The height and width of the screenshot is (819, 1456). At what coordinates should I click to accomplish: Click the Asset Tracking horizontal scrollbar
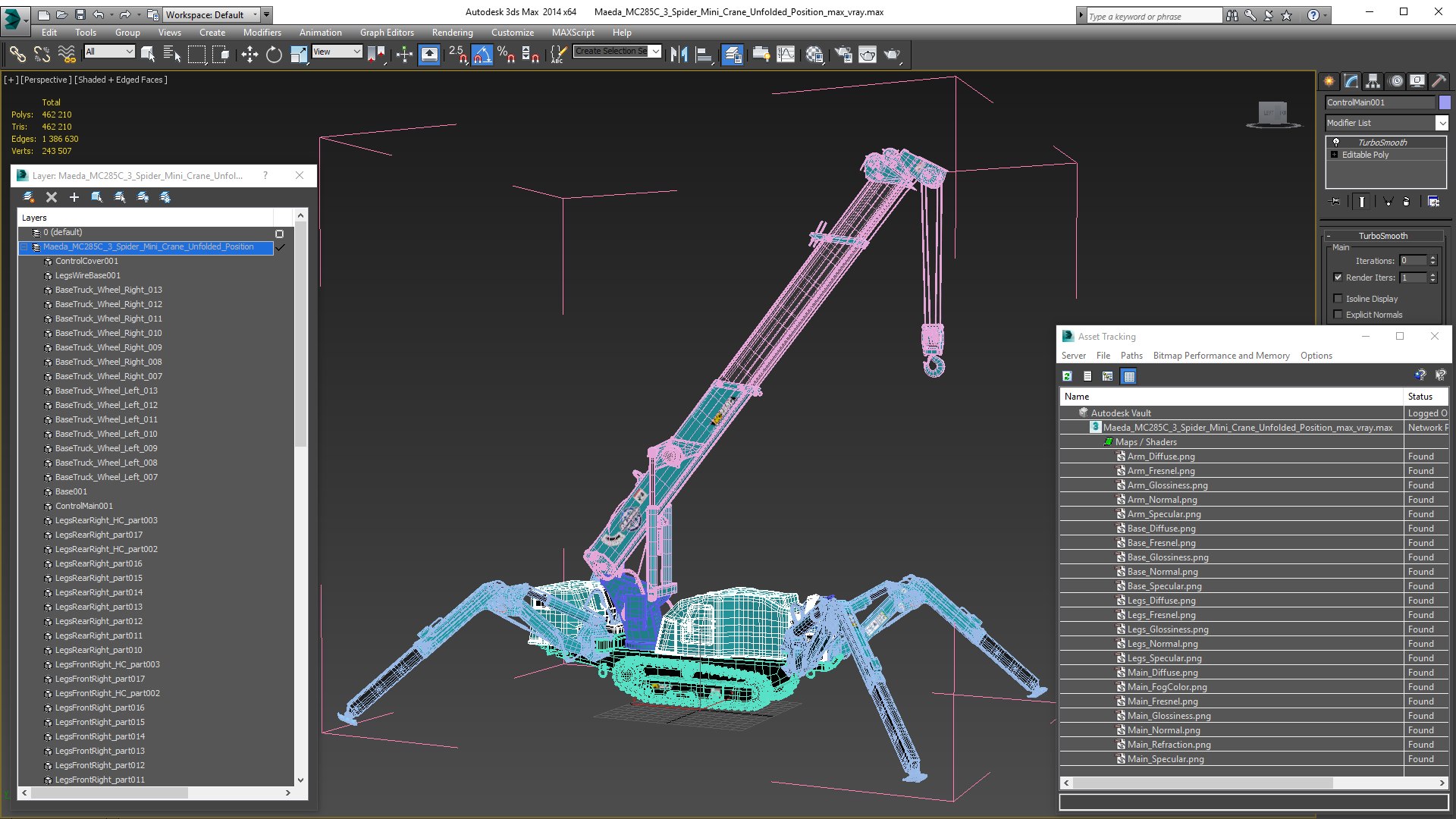click(x=1203, y=783)
